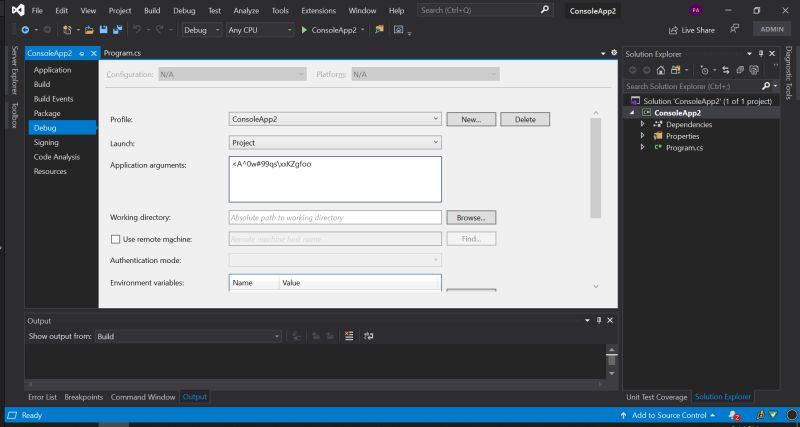800x427 pixels.
Task: Expand the Properties tree node
Action: 642,136
